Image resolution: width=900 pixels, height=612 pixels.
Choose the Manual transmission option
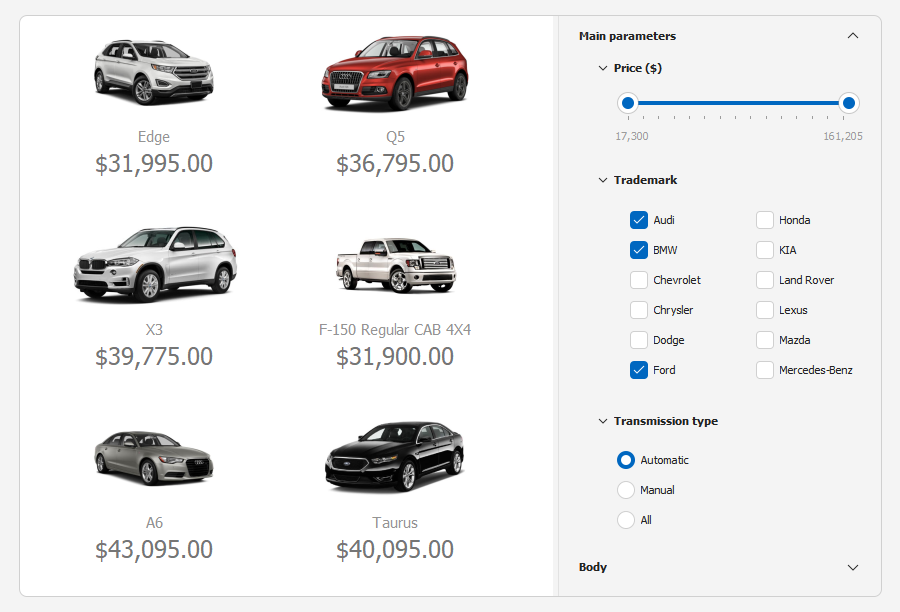pyautogui.click(x=626, y=490)
